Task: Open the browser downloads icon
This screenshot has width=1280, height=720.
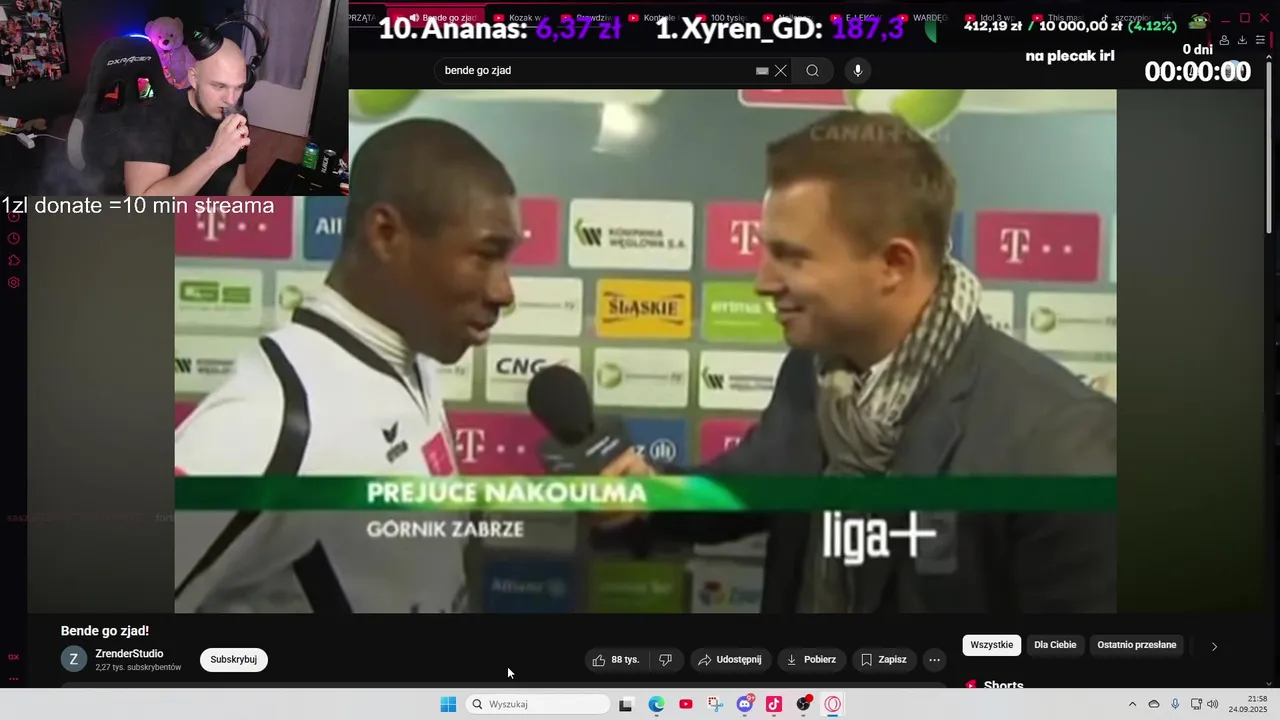Action: pos(1242,40)
